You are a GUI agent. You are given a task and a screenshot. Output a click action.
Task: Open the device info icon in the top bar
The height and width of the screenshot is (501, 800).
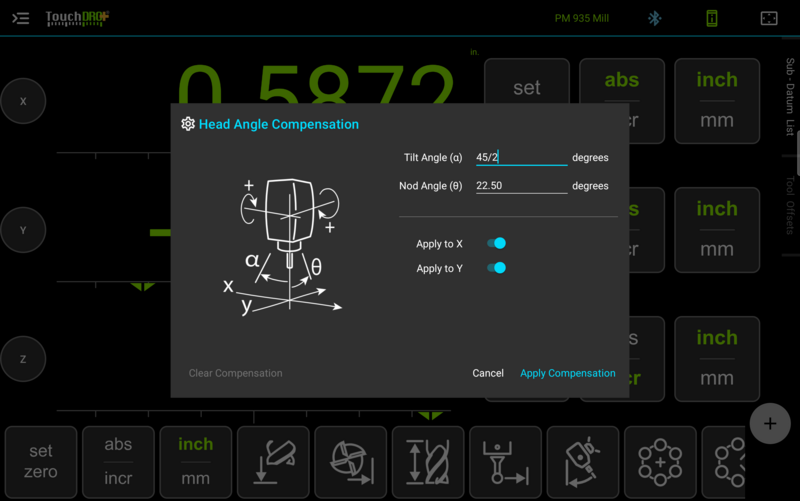(x=712, y=18)
